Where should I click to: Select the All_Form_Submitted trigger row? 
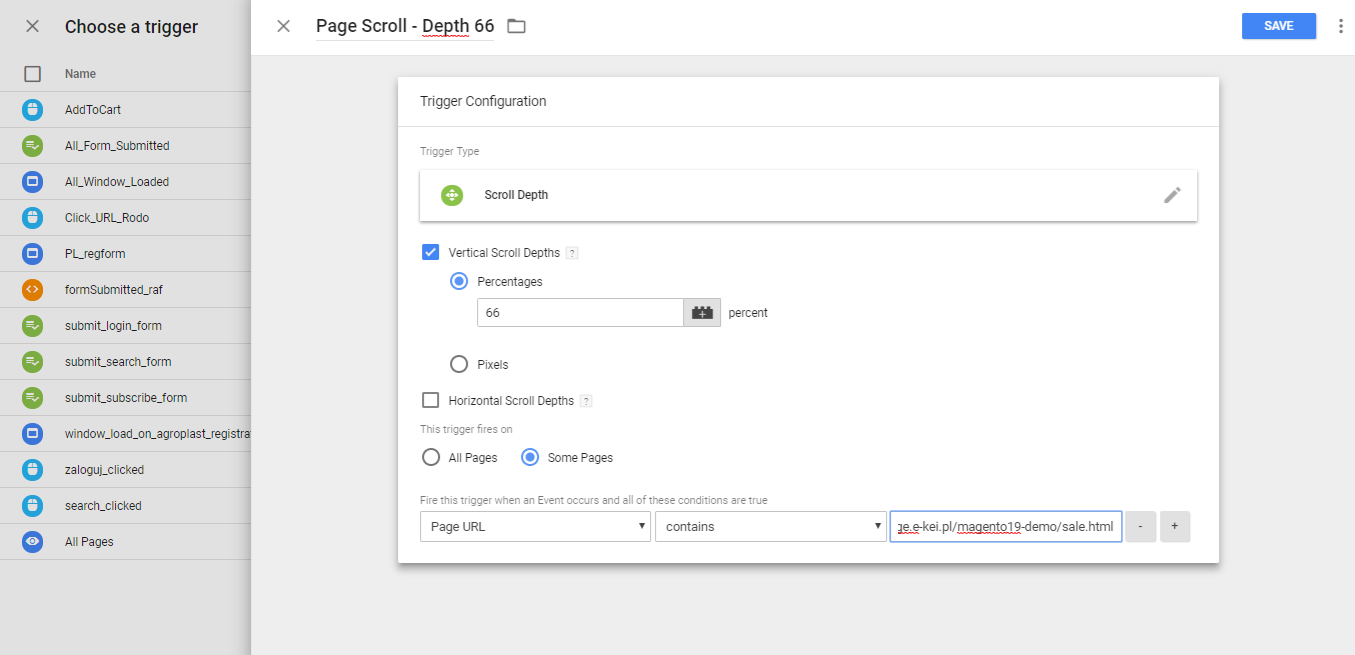coord(117,146)
